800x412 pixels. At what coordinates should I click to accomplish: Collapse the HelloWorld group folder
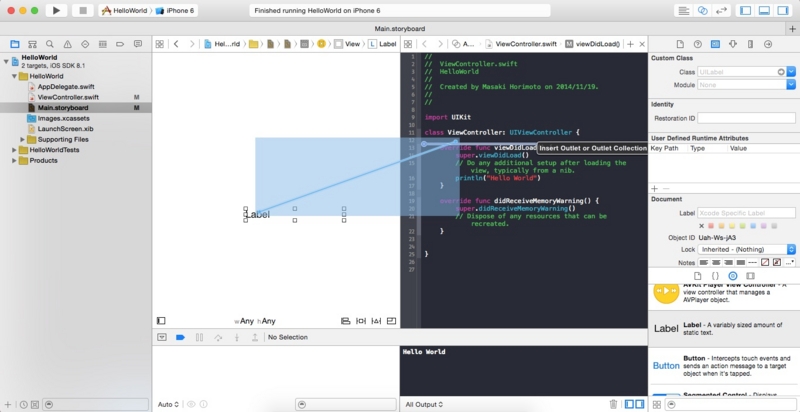(x=14, y=76)
